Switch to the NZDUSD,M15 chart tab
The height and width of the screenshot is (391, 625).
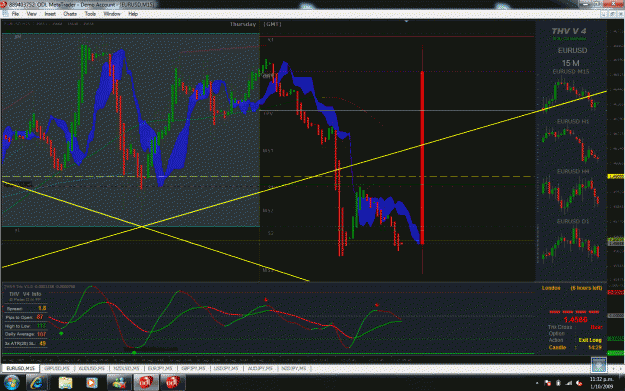126,368
